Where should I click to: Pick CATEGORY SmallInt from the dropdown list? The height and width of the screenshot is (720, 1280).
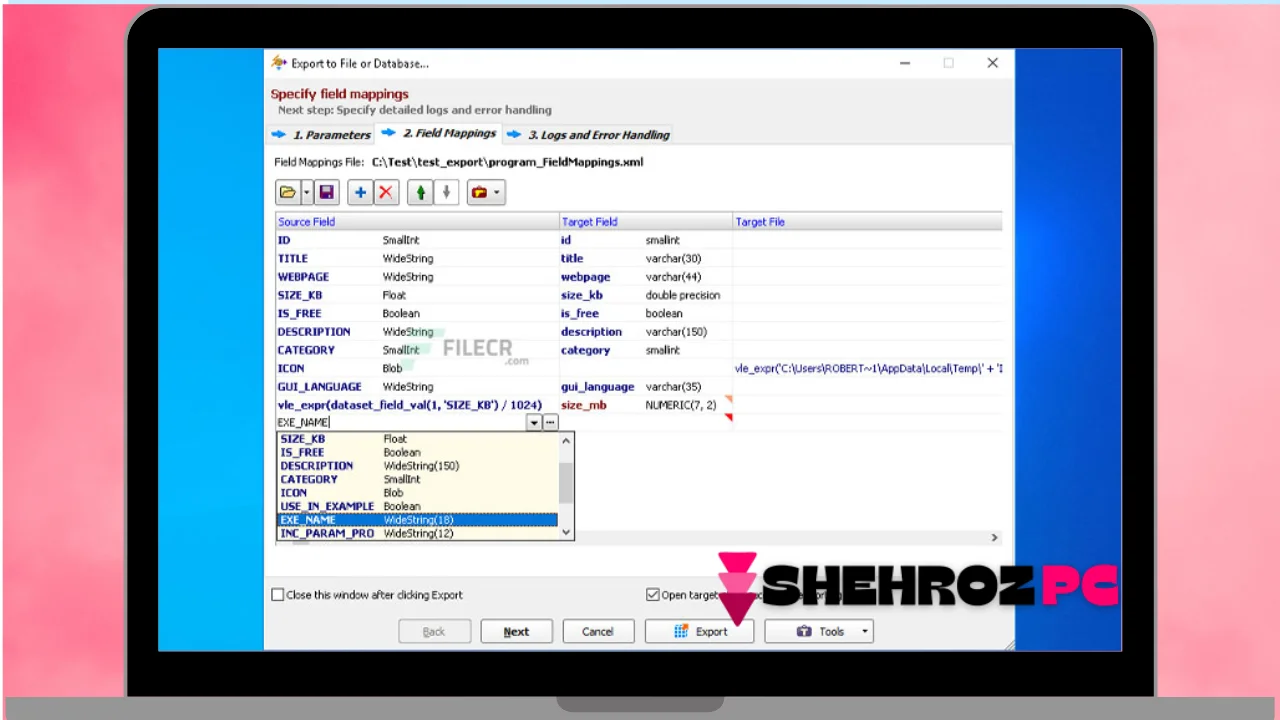[417, 479]
